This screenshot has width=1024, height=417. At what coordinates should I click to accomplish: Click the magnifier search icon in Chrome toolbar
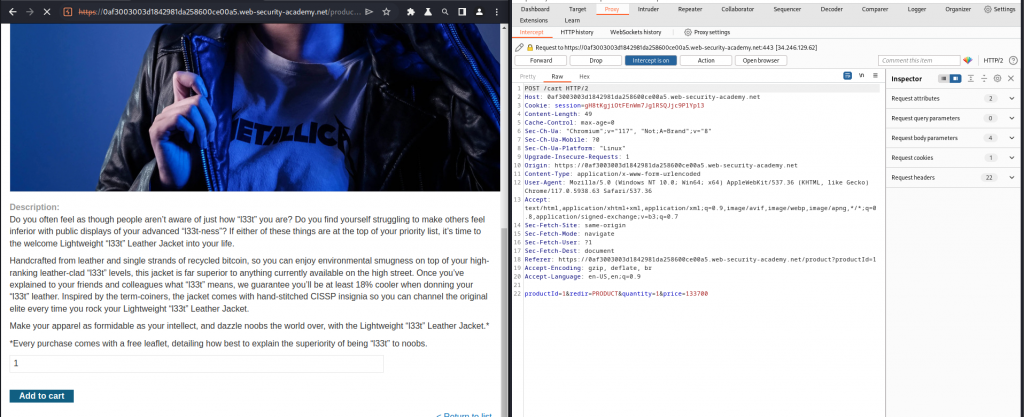tap(445, 12)
